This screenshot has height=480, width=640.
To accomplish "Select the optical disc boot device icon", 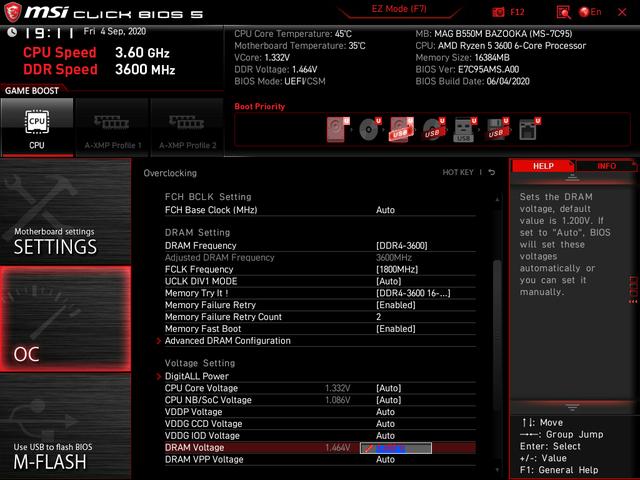I will [x=370, y=129].
